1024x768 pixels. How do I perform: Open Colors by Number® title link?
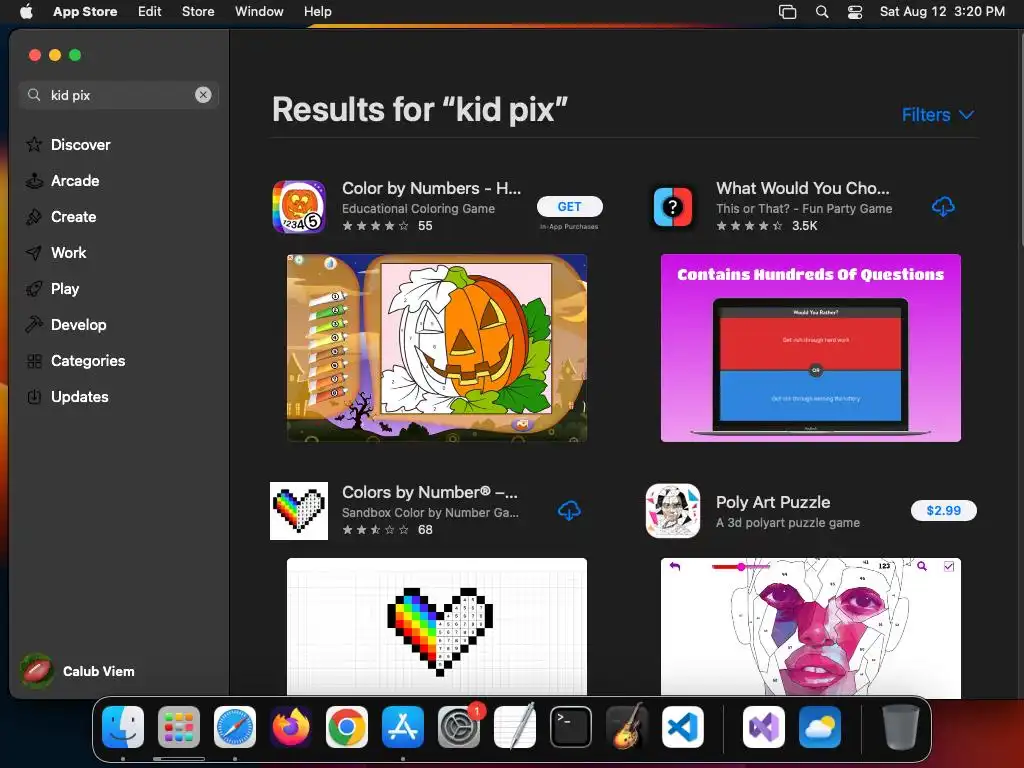pyautogui.click(x=430, y=492)
